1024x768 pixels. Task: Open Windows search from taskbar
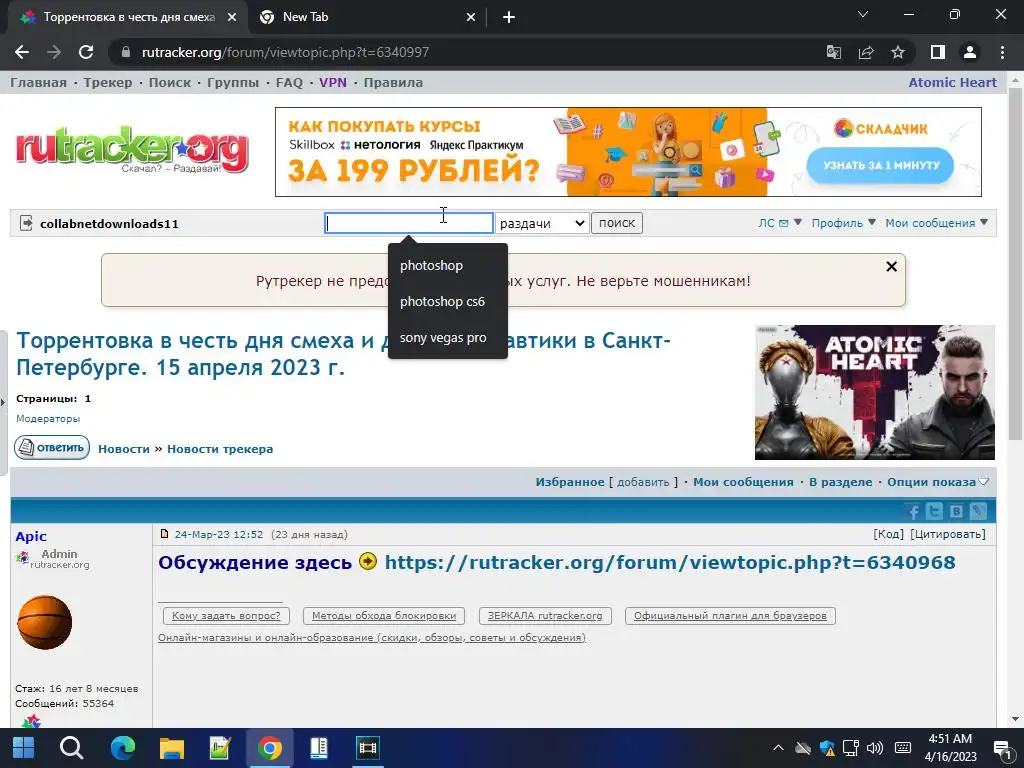tap(72, 748)
